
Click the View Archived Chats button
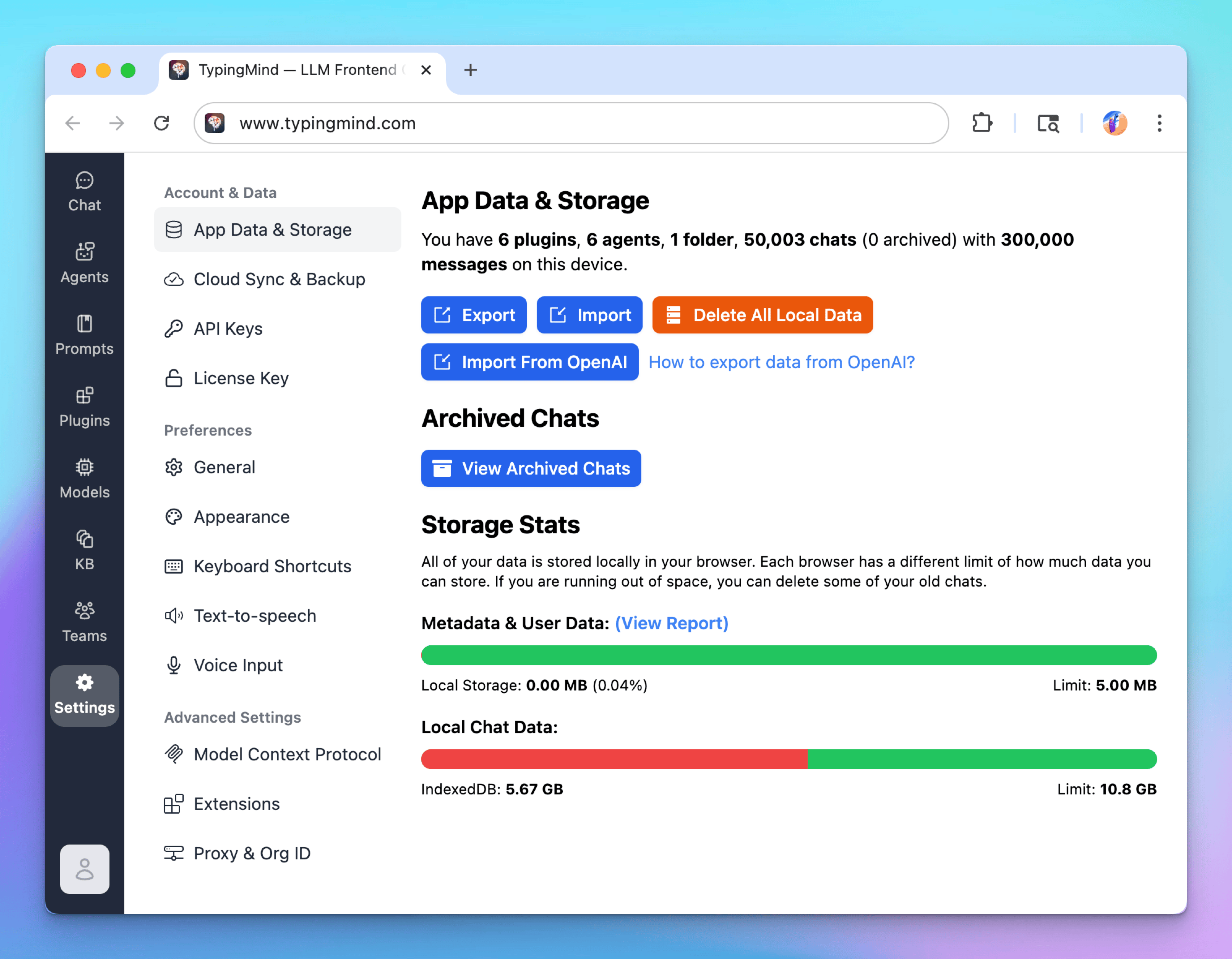531,468
